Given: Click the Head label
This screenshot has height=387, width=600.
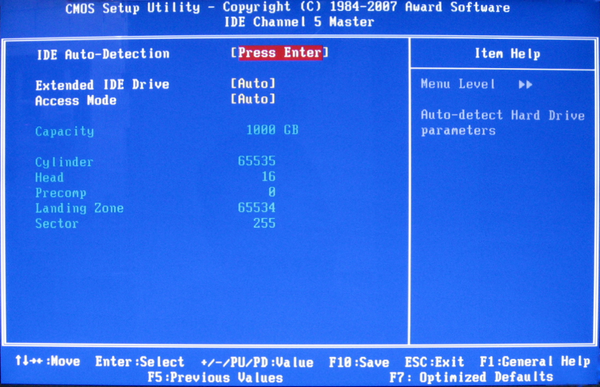Looking at the screenshot, I should click(x=49, y=178).
